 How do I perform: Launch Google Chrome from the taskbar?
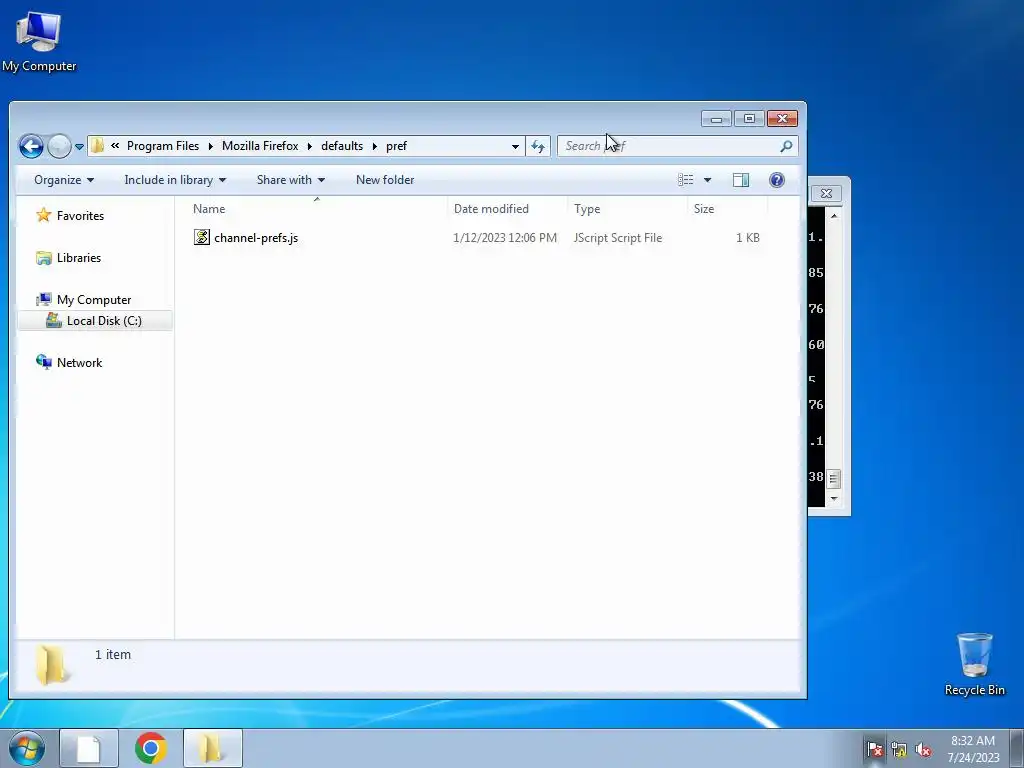pos(151,748)
